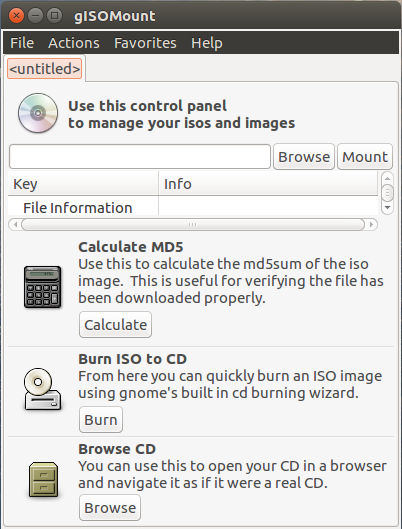Click the filing cabinet Browse CD icon
402x529 pixels.
[x=43, y=480]
